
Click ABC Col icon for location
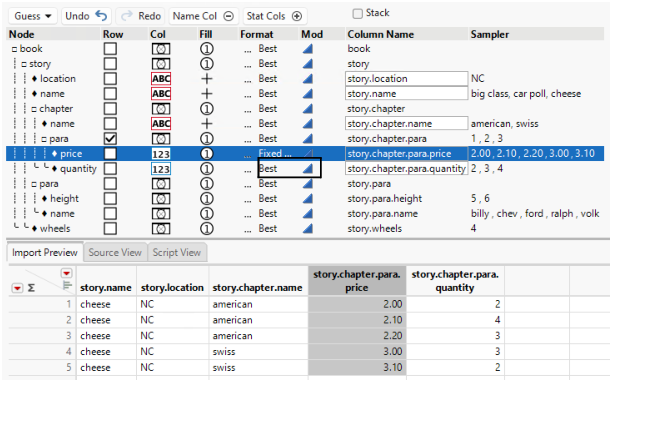pos(161,79)
